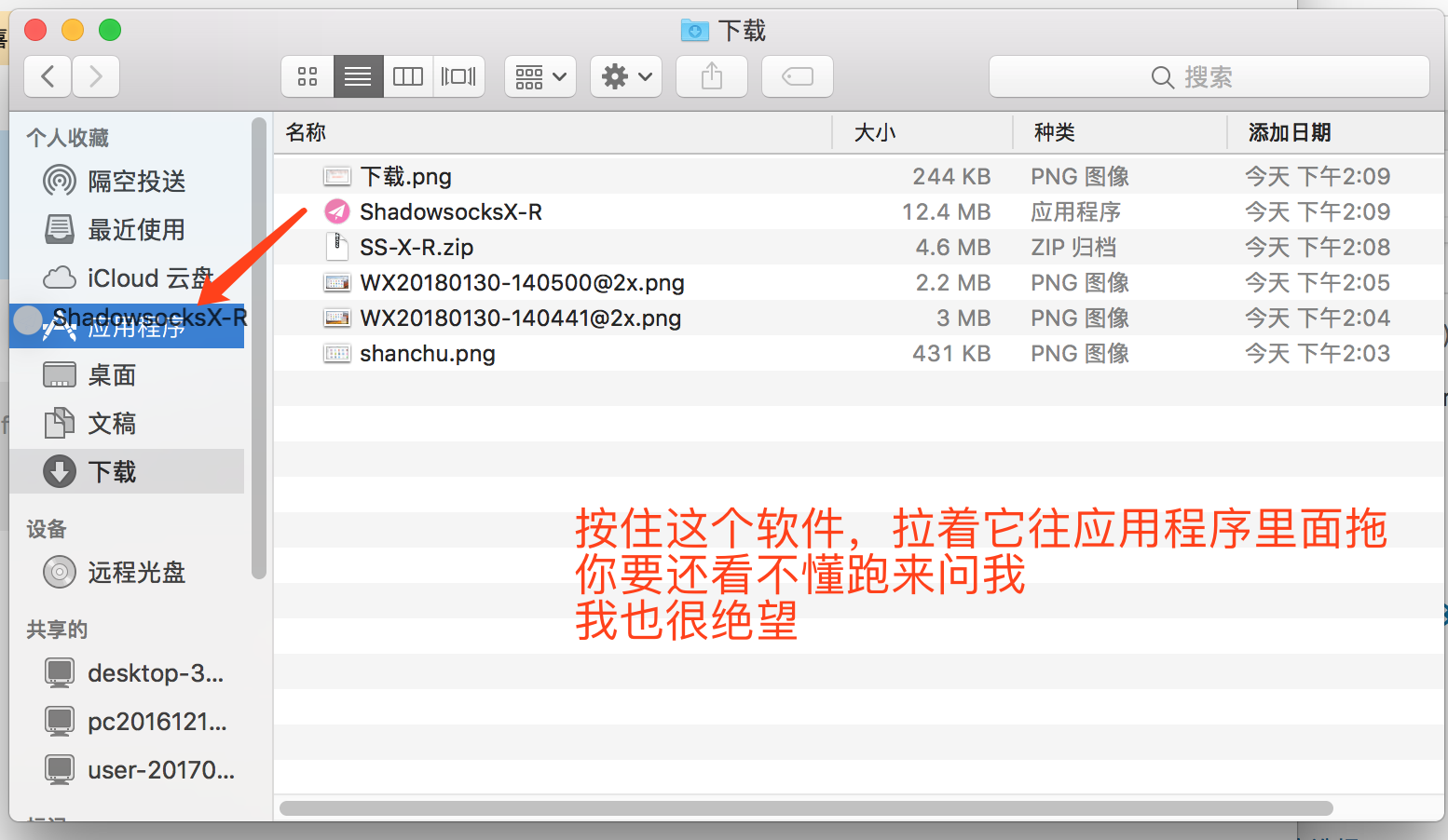
Task: Open Desktop (桌面) in sidebar
Action: tap(127, 375)
